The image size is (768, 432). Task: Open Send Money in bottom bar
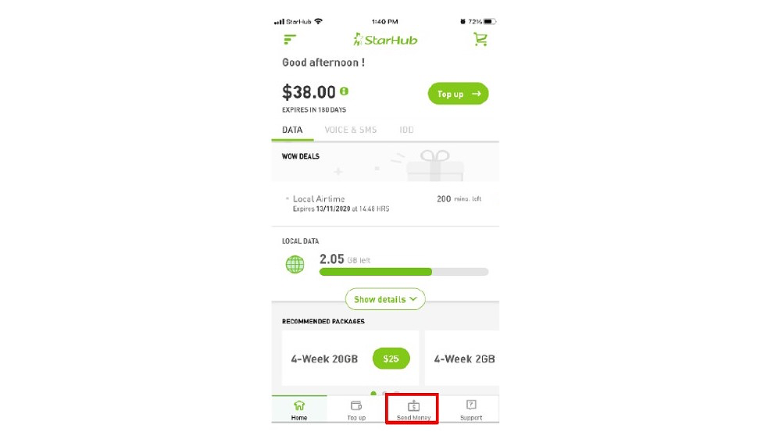click(413, 409)
